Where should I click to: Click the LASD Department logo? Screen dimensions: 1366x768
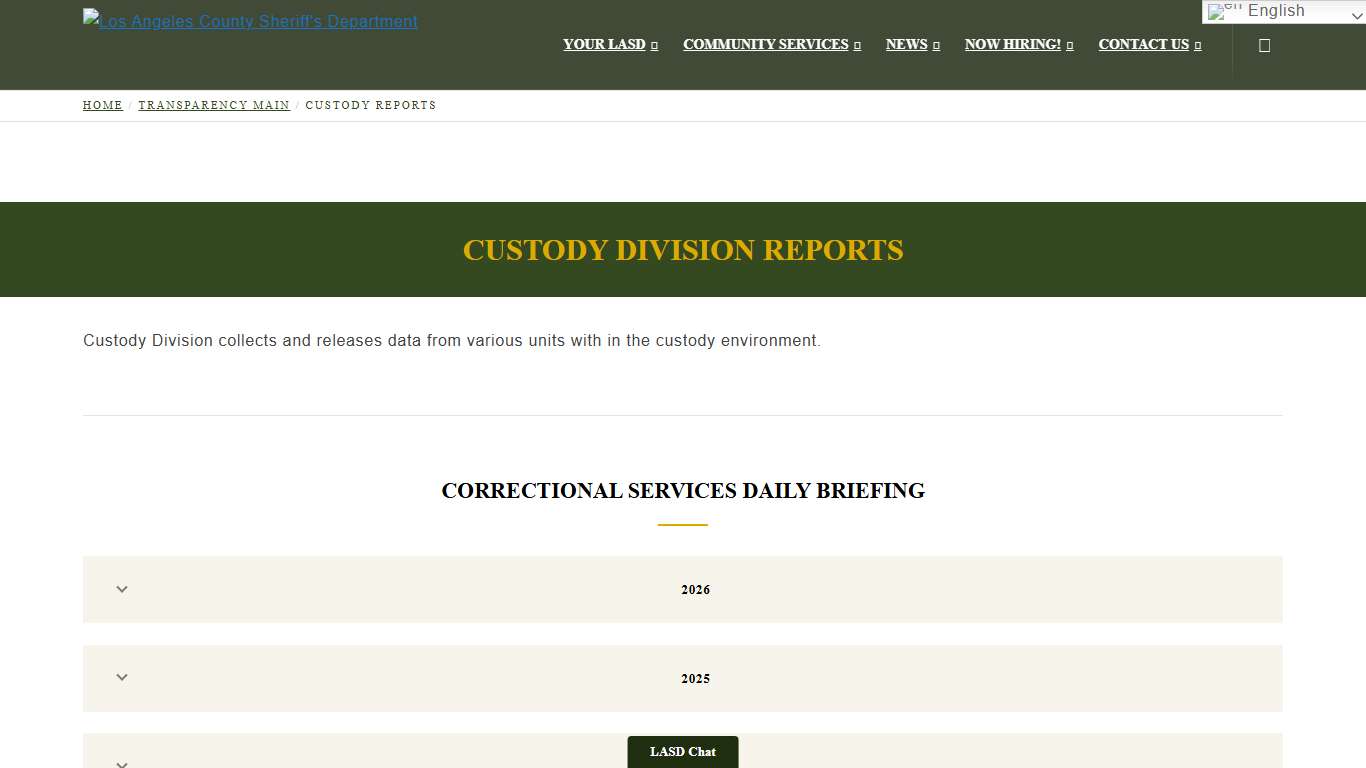[249, 20]
